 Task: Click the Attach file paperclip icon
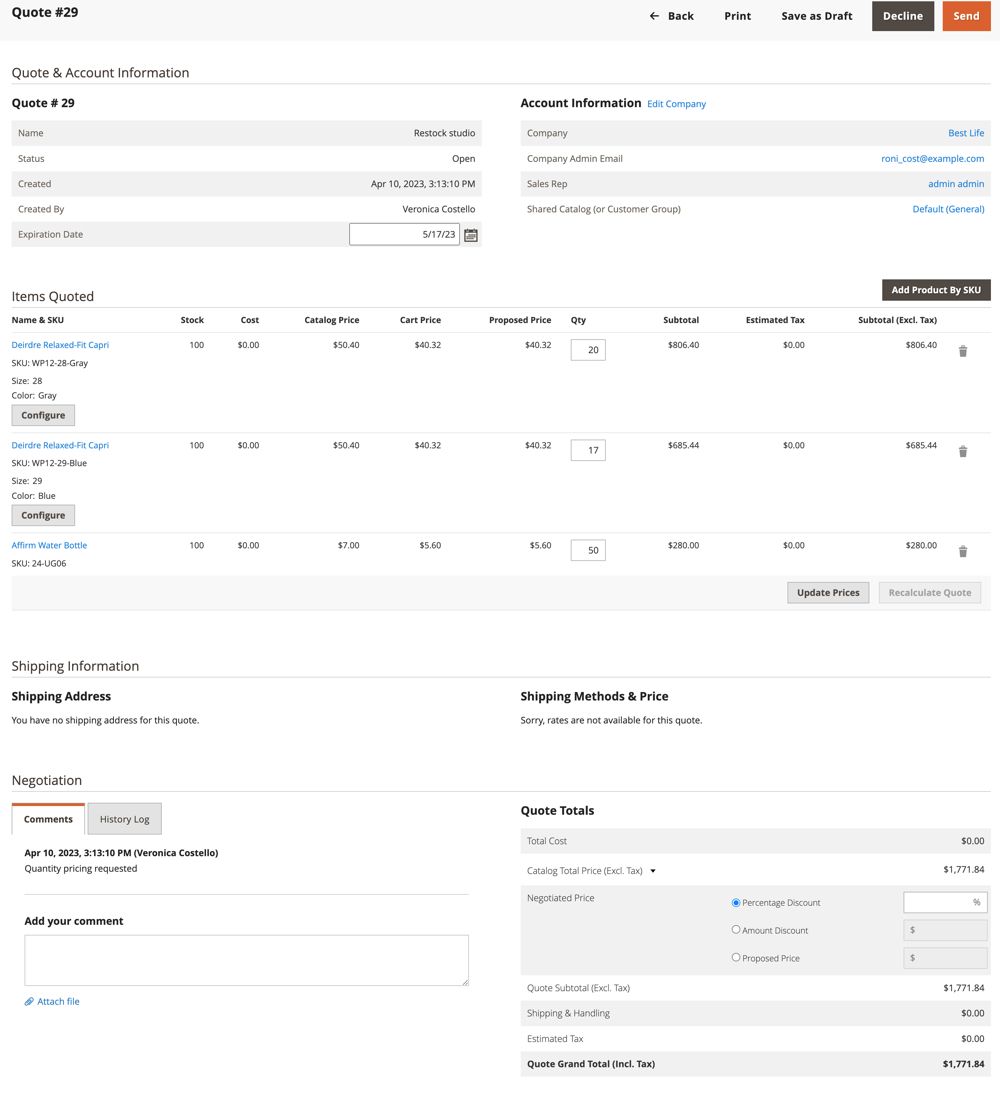tap(27, 1001)
